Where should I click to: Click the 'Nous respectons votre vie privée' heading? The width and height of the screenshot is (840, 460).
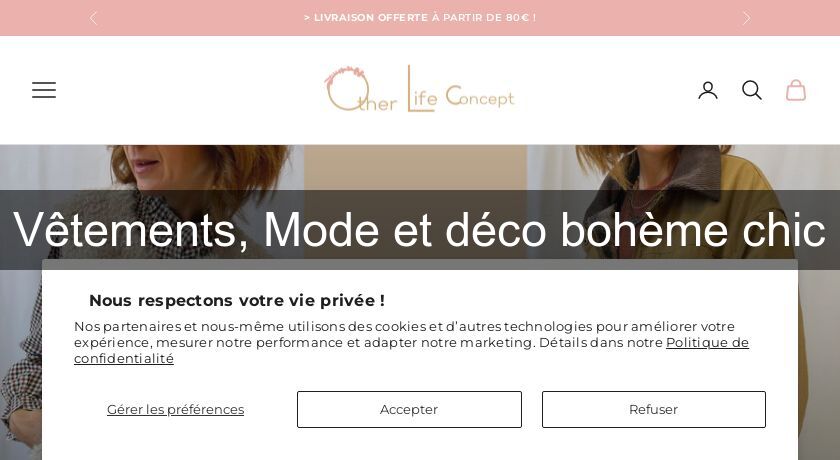point(237,300)
